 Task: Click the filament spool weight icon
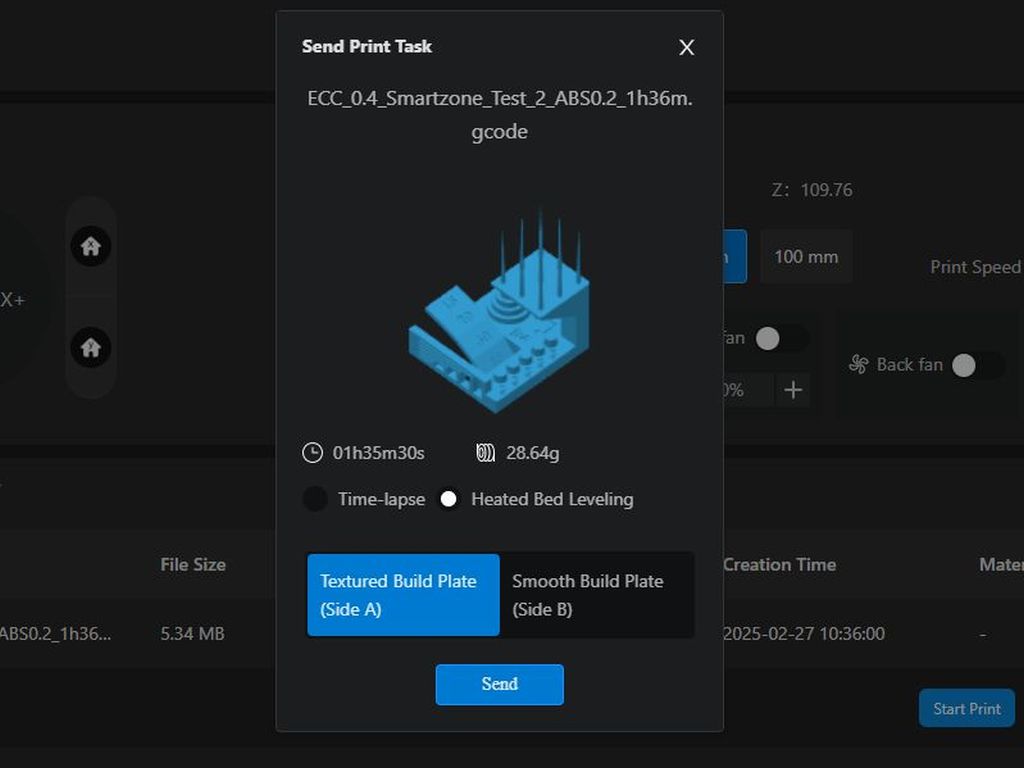[485, 453]
